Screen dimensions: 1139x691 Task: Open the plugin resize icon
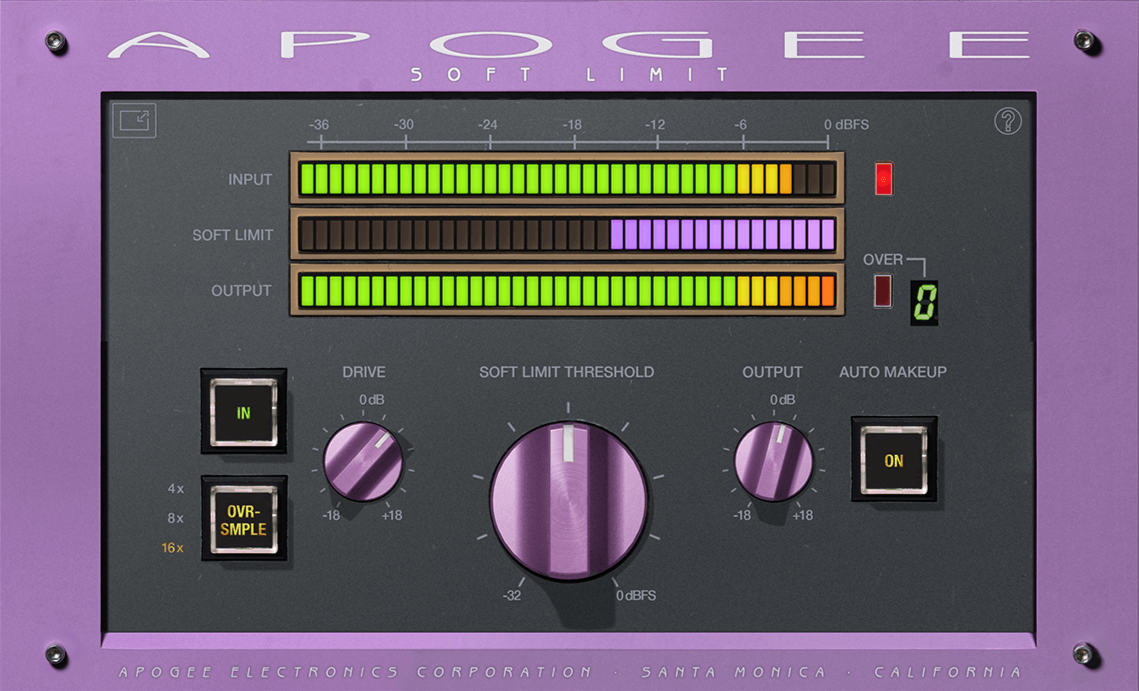(135, 119)
